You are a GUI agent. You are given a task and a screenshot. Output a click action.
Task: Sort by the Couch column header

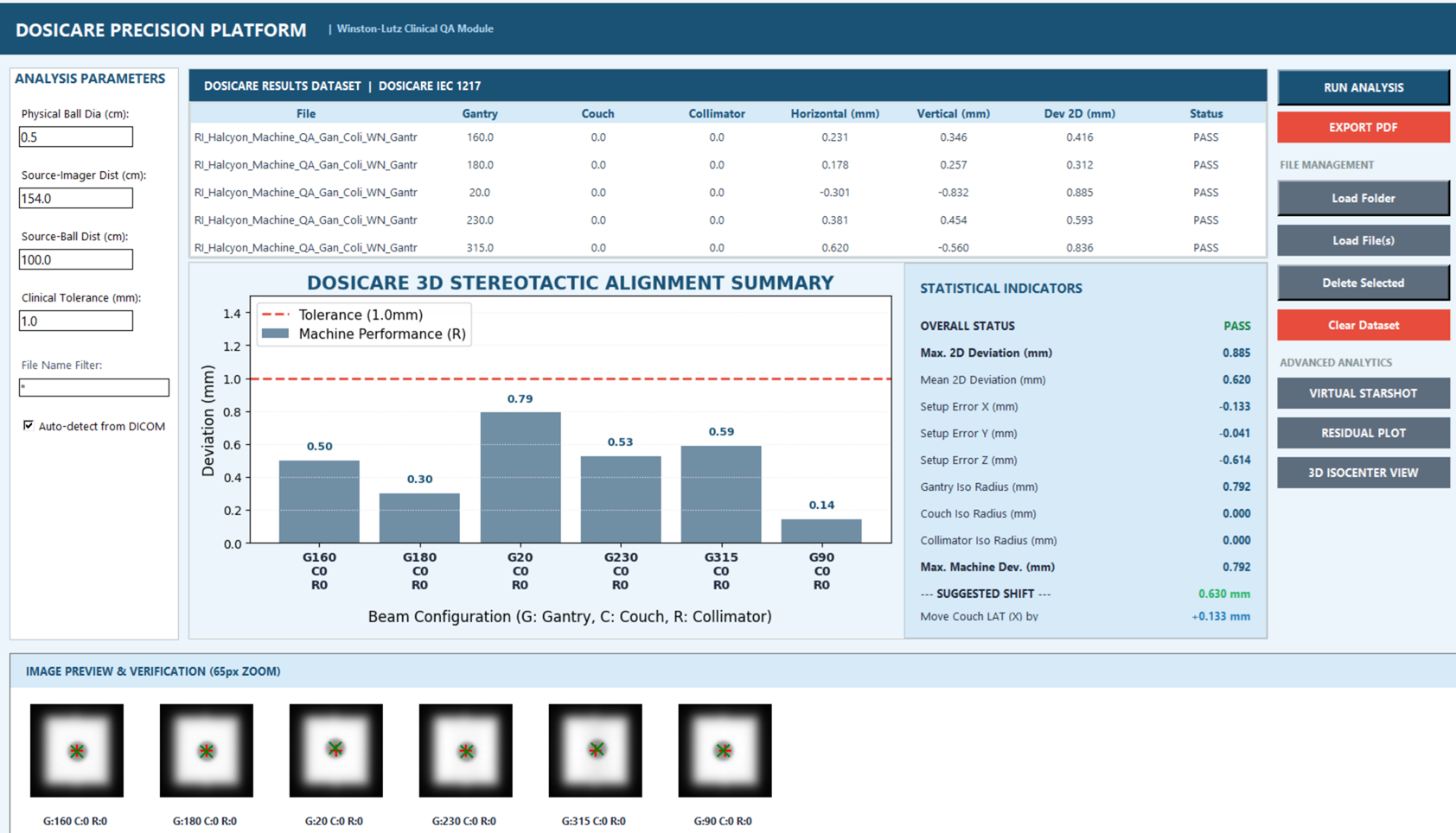597,113
